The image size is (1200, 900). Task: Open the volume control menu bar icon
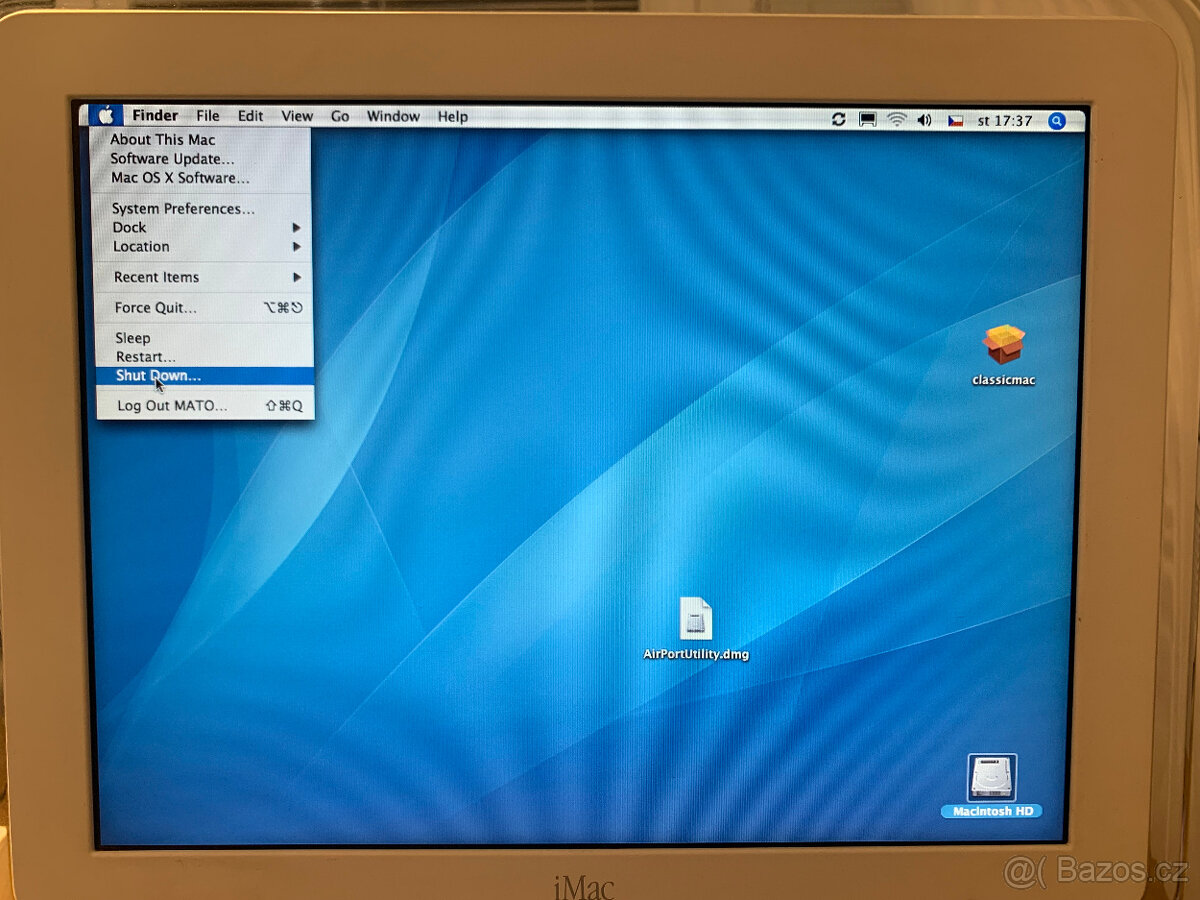tap(923, 119)
